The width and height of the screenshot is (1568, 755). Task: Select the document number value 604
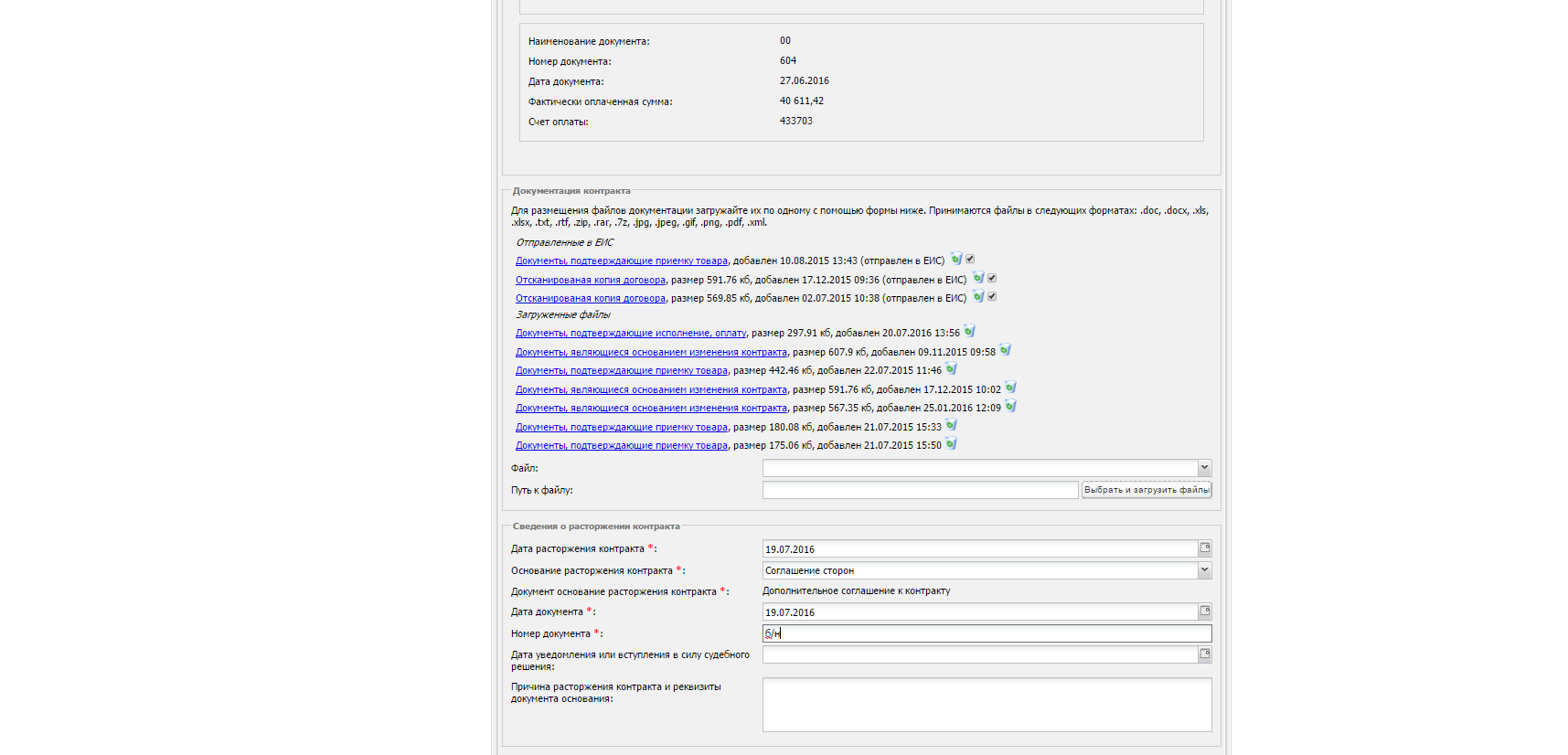tap(788, 61)
